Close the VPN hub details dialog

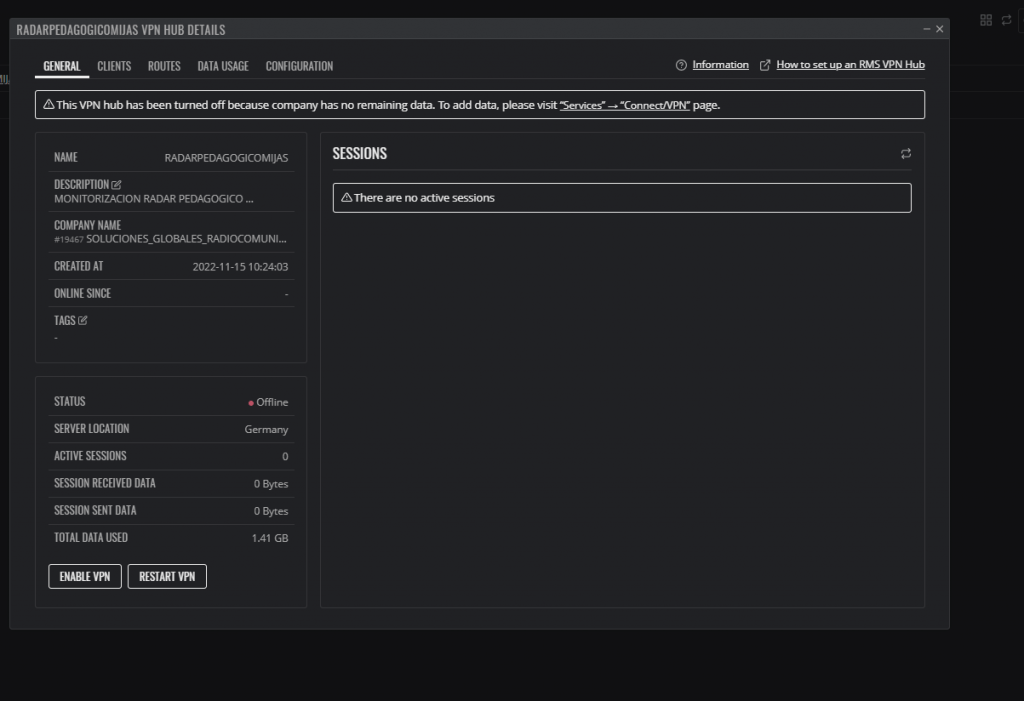940,29
